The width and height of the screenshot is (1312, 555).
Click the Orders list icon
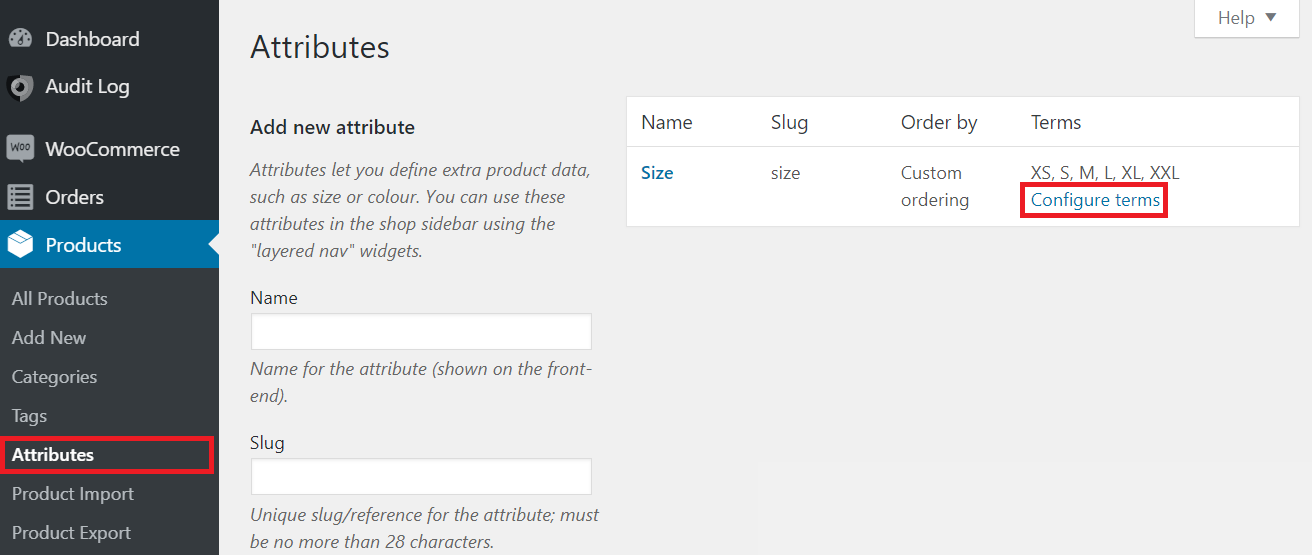(x=20, y=197)
